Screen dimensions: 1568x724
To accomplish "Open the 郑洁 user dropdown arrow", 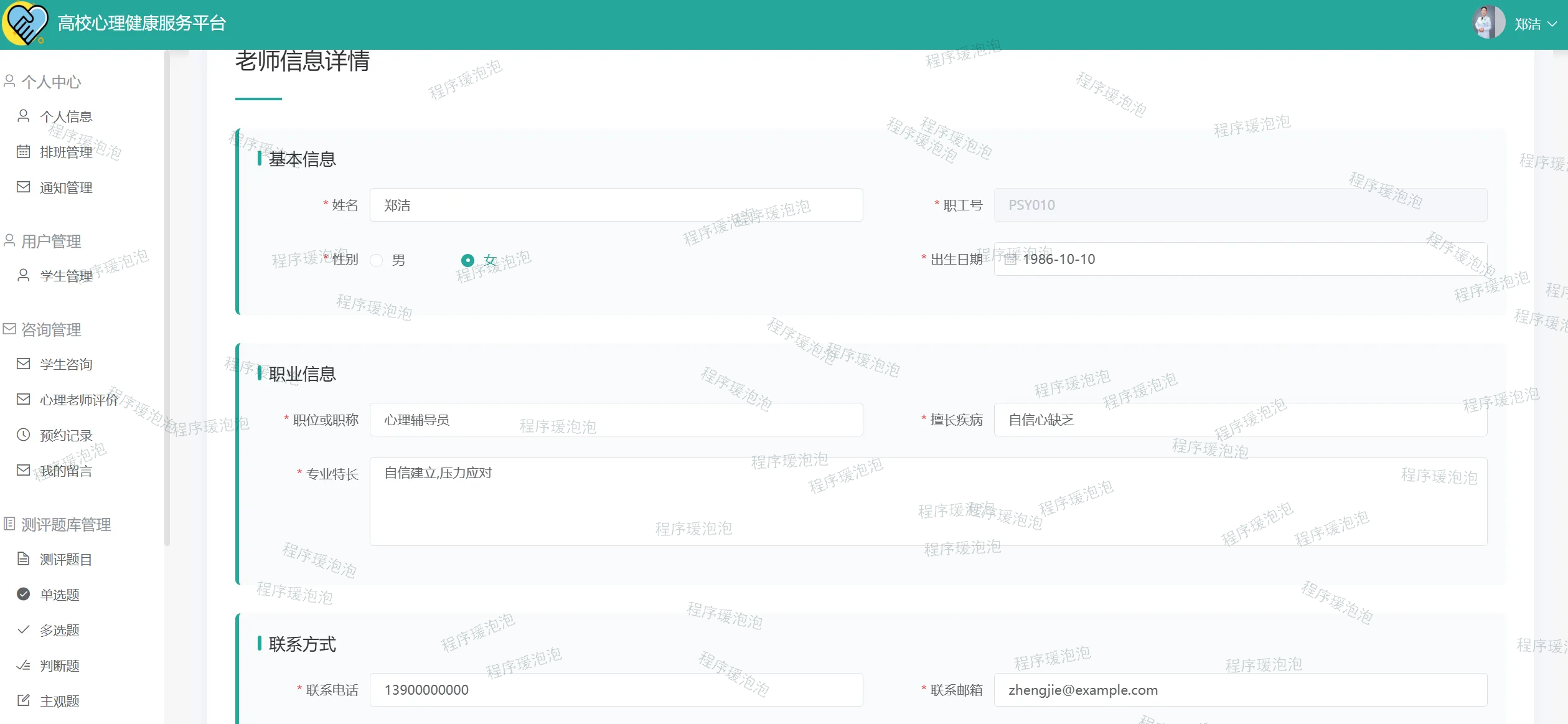I will pos(1552,24).
